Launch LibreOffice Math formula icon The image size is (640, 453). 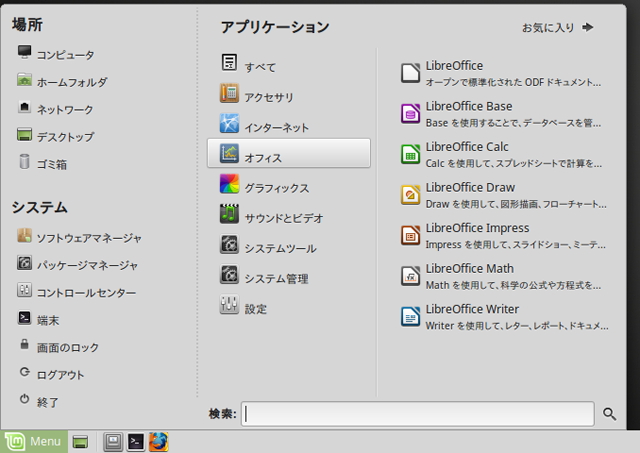(410, 276)
